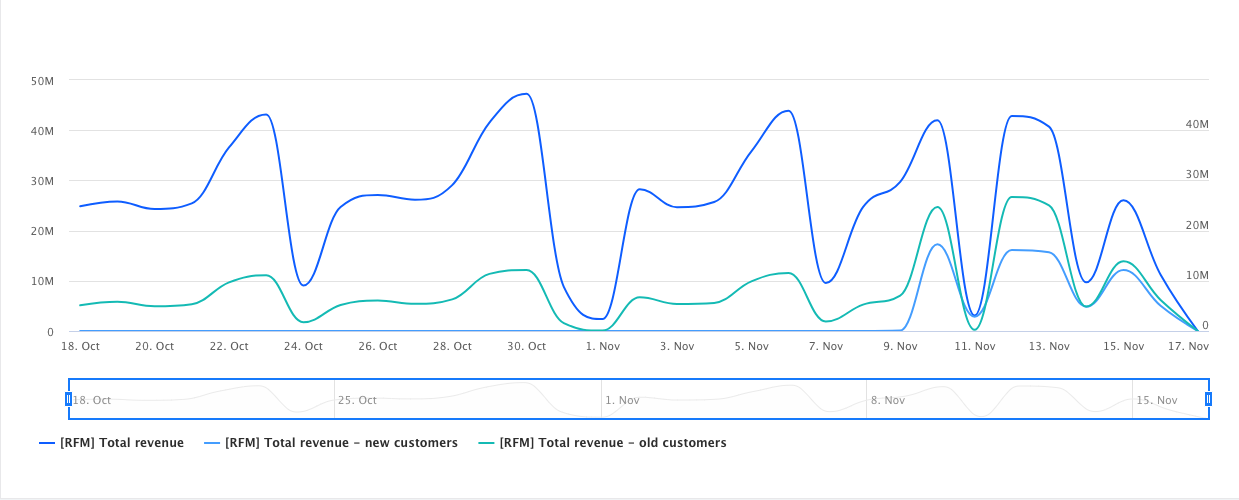Click the teal old customers legend marker
Screen dimensions: 1239x500
pos(487,443)
